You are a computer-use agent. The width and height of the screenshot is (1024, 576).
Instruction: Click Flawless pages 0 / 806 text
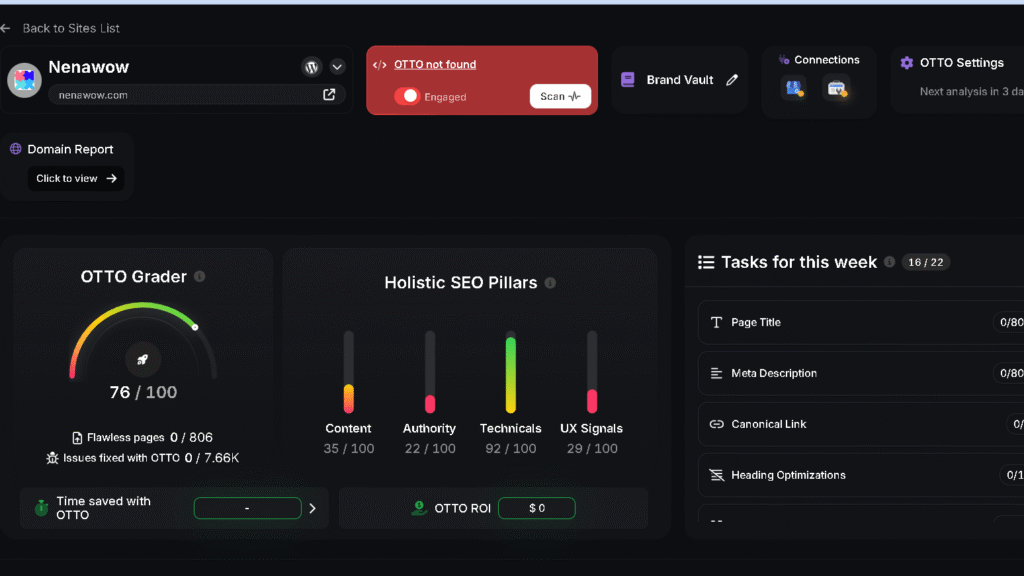pyautogui.click(x=150, y=438)
